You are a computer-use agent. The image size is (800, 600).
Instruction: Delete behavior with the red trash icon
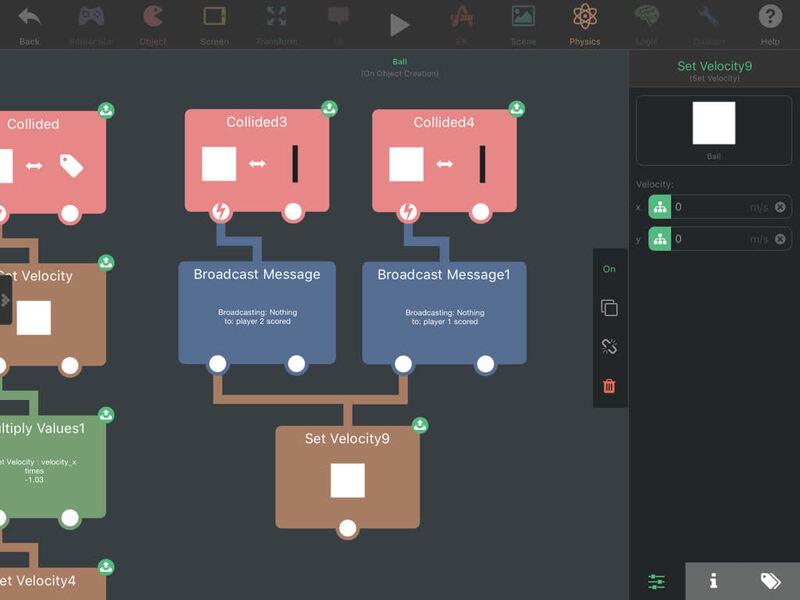pos(609,386)
